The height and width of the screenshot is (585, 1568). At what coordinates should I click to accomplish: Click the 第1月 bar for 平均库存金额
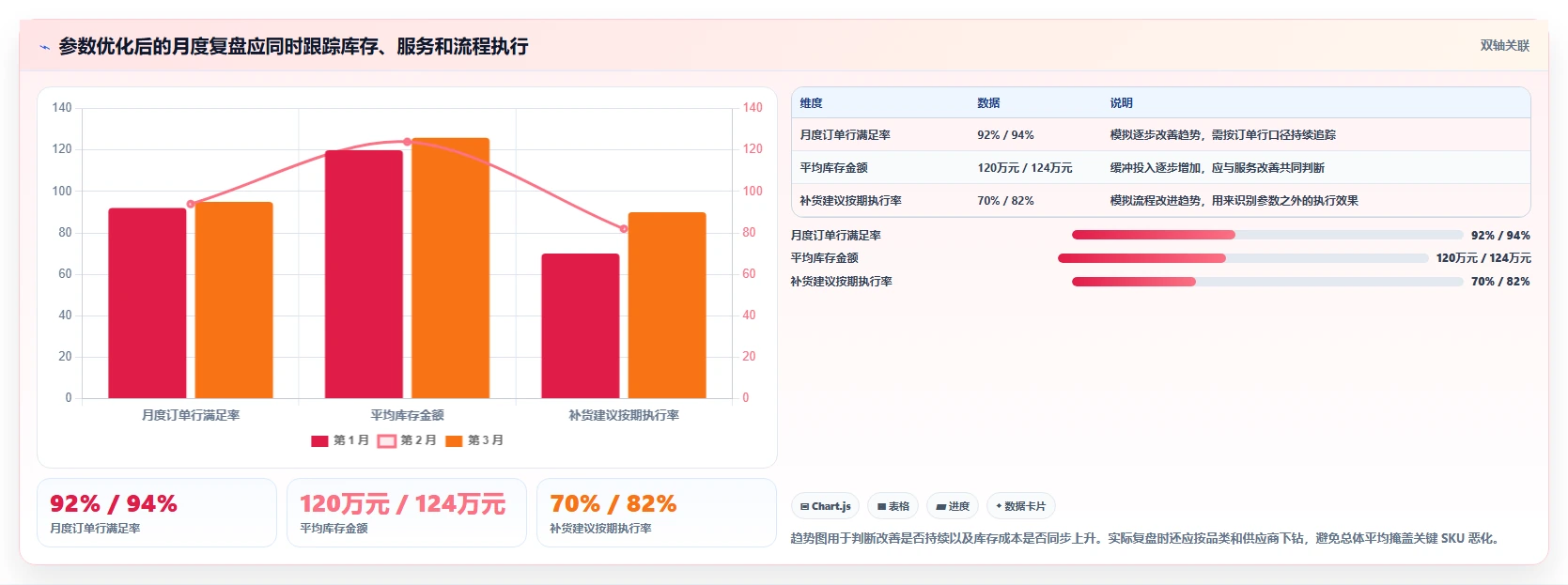364,274
